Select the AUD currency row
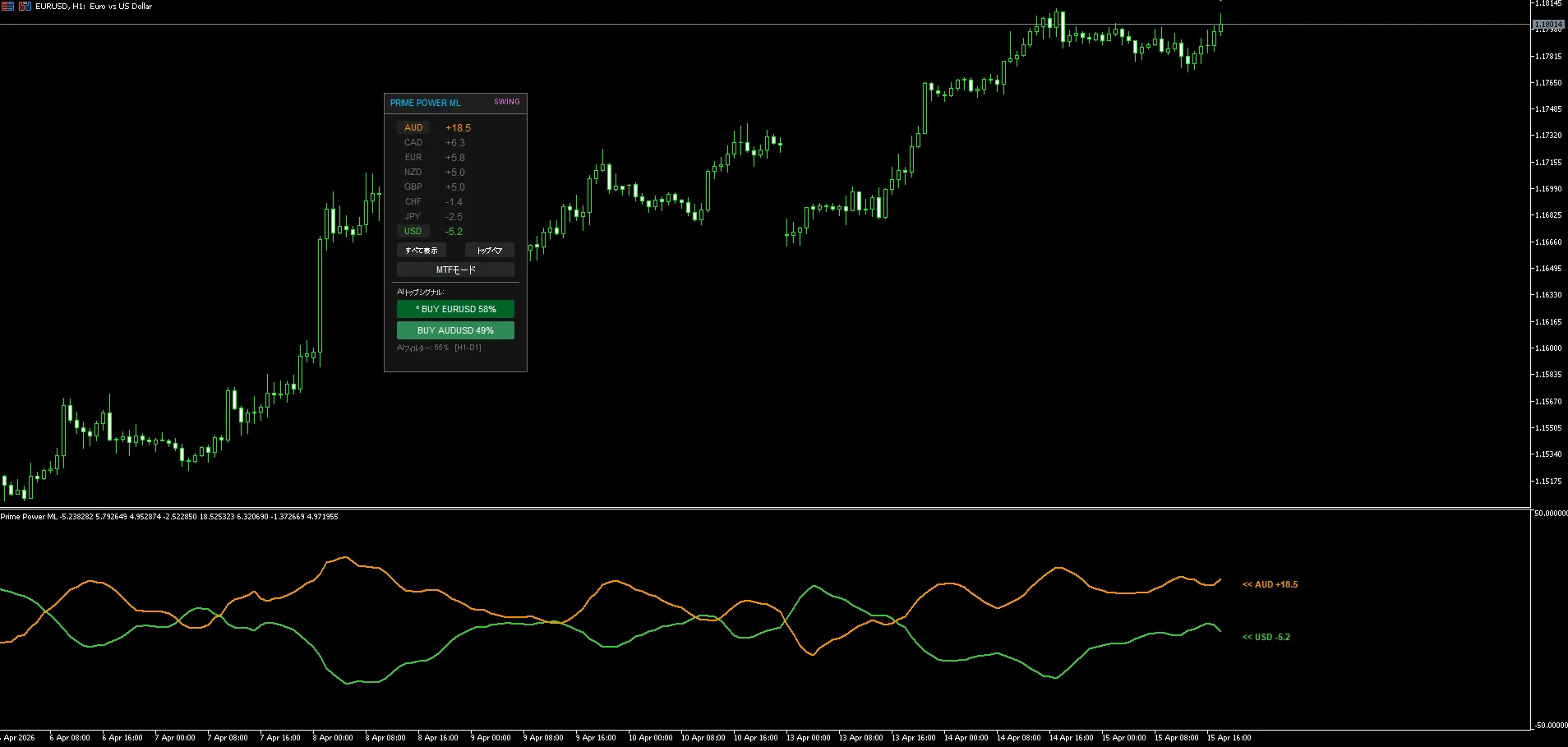This screenshot has width=1568, height=747. click(413, 128)
